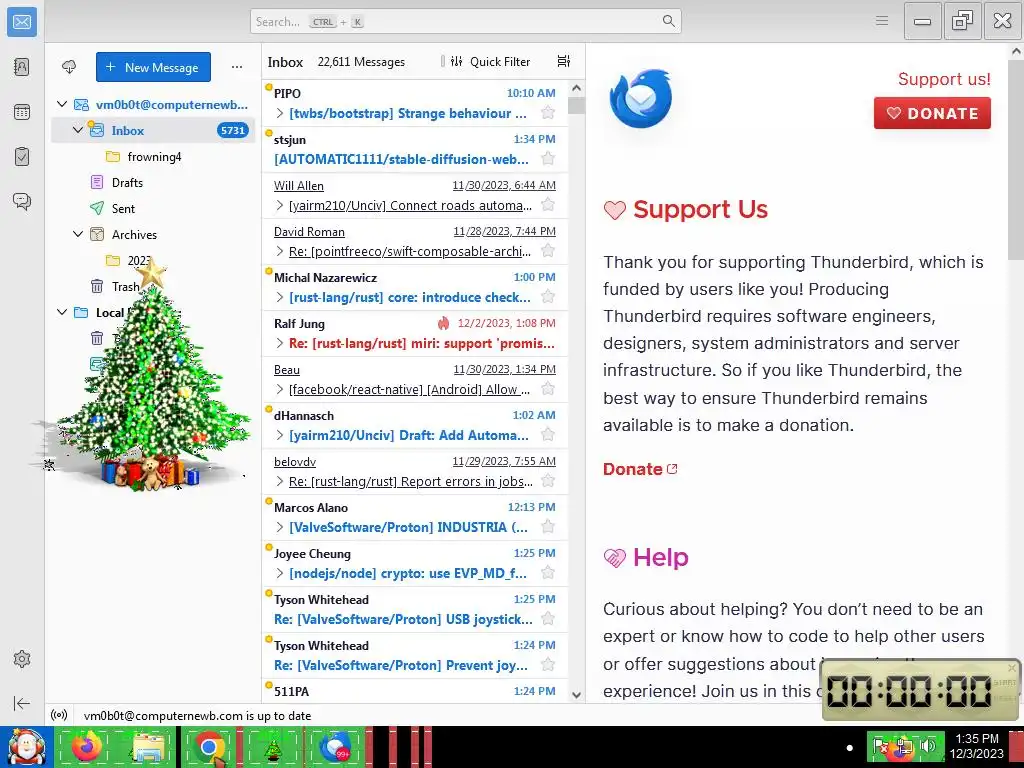The height and width of the screenshot is (768, 1024).
Task: Open the Mail space icon
Action: tap(22, 22)
